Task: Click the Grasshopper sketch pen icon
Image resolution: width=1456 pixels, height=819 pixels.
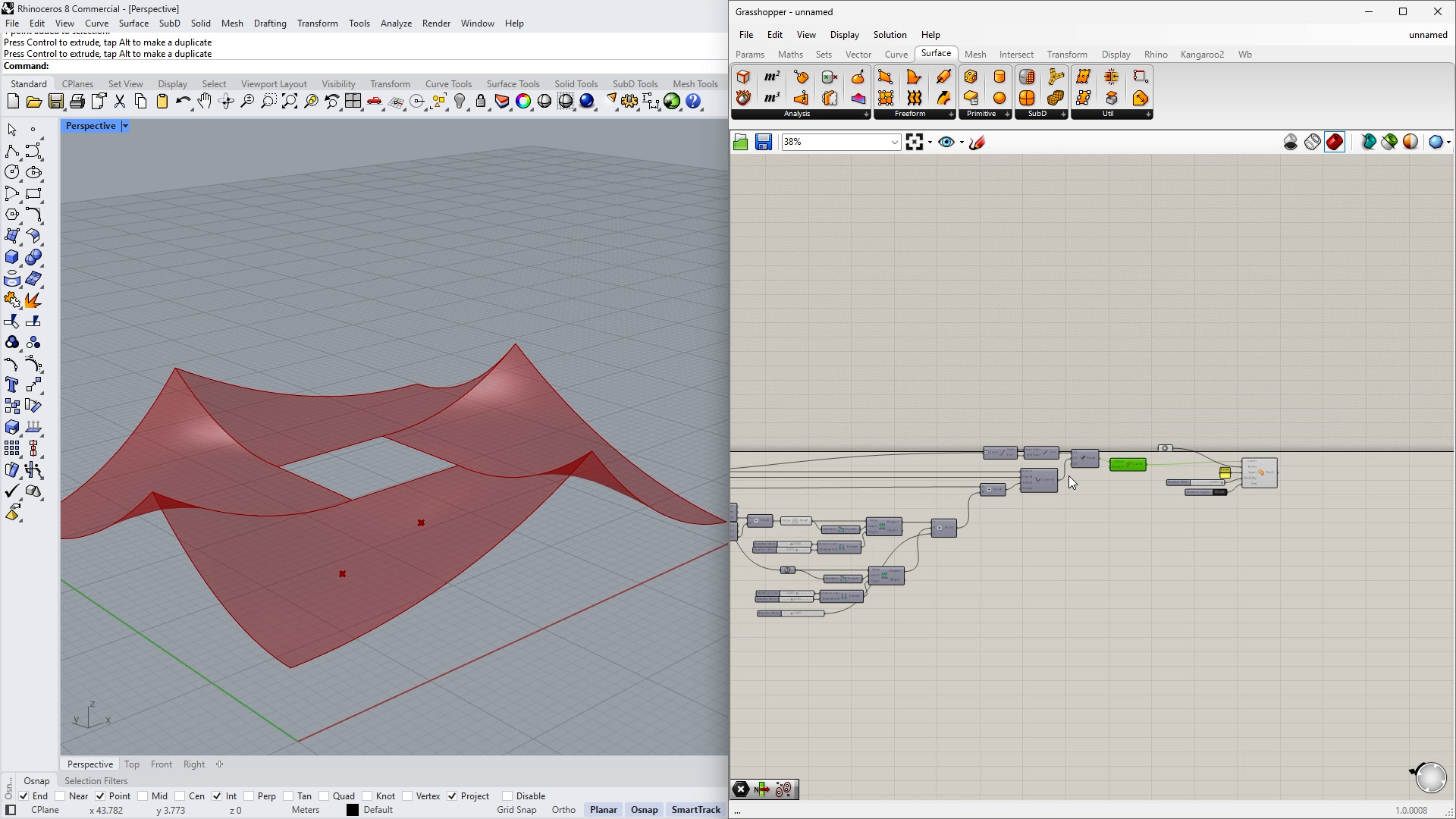Action: click(x=977, y=143)
